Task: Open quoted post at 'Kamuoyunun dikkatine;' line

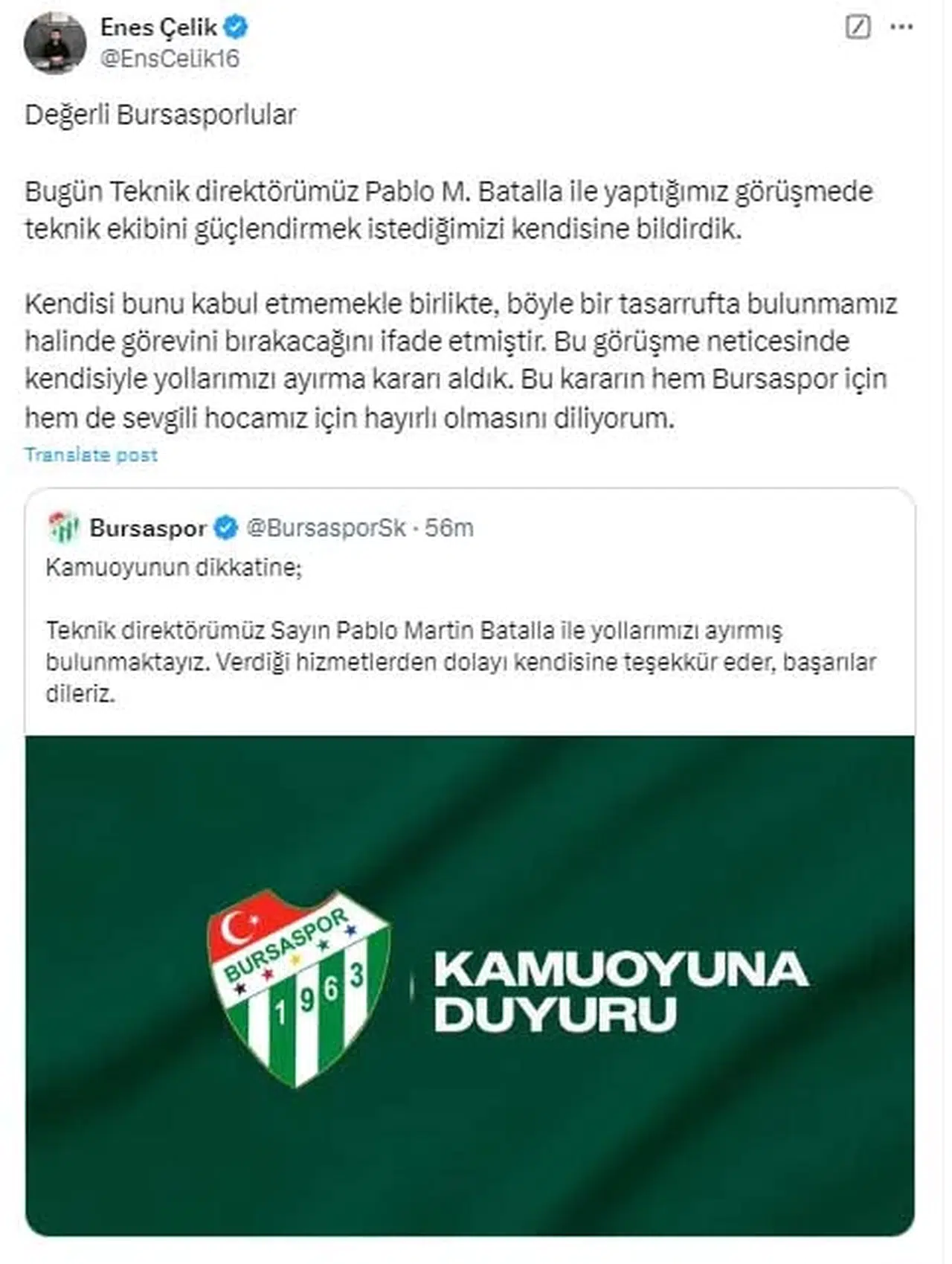Action: click(174, 567)
